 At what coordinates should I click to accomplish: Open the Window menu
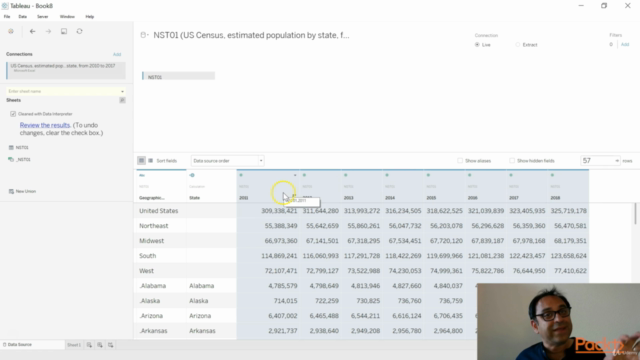point(67,17)
